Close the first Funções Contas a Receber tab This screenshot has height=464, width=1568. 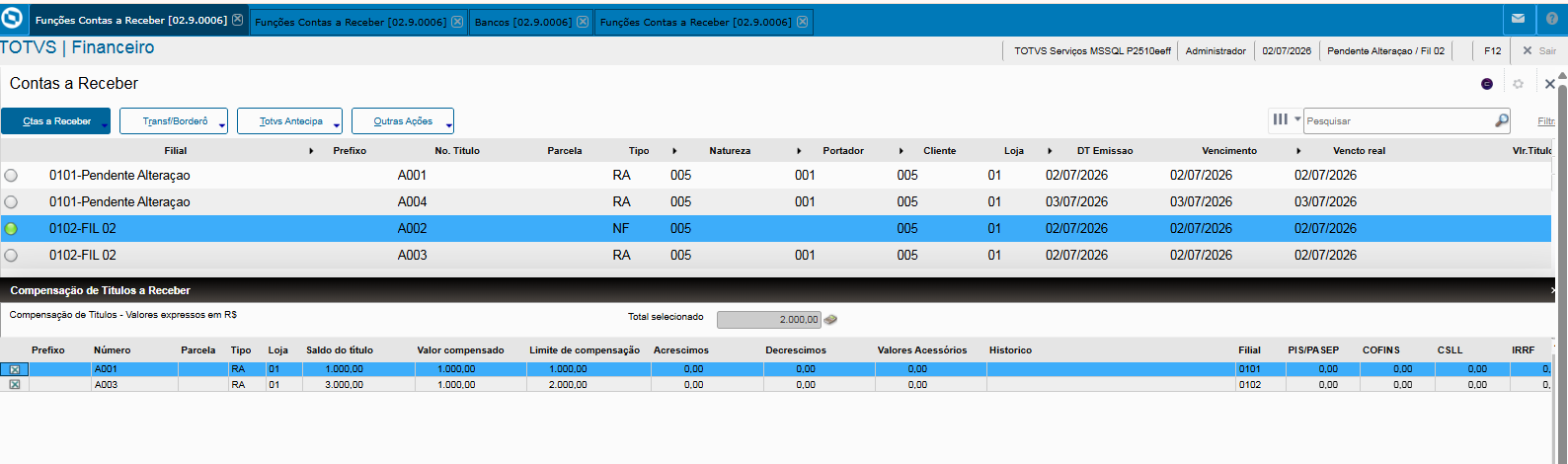click(237, 20)
